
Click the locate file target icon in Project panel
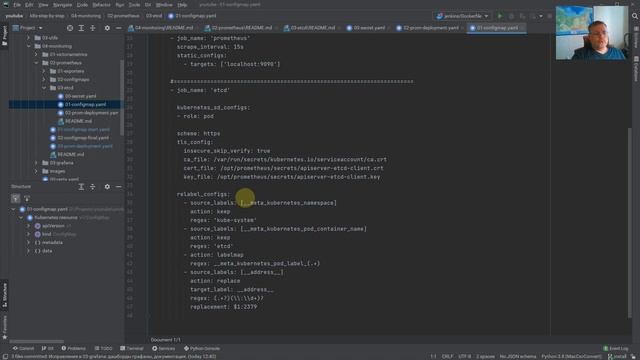click(x=70, y=28)
